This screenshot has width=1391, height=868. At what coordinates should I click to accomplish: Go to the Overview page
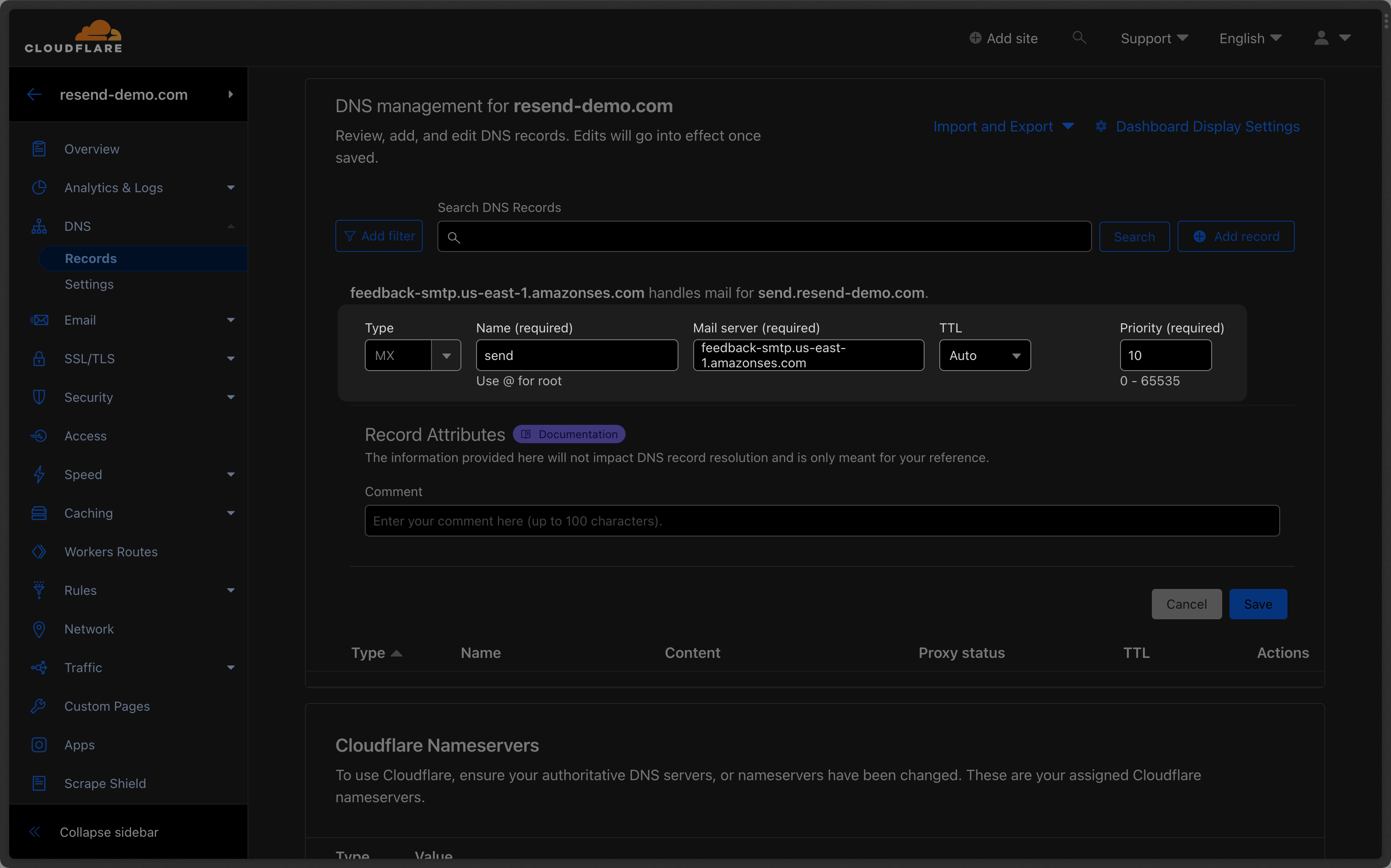pyautogui.click(x=92, y=148)
